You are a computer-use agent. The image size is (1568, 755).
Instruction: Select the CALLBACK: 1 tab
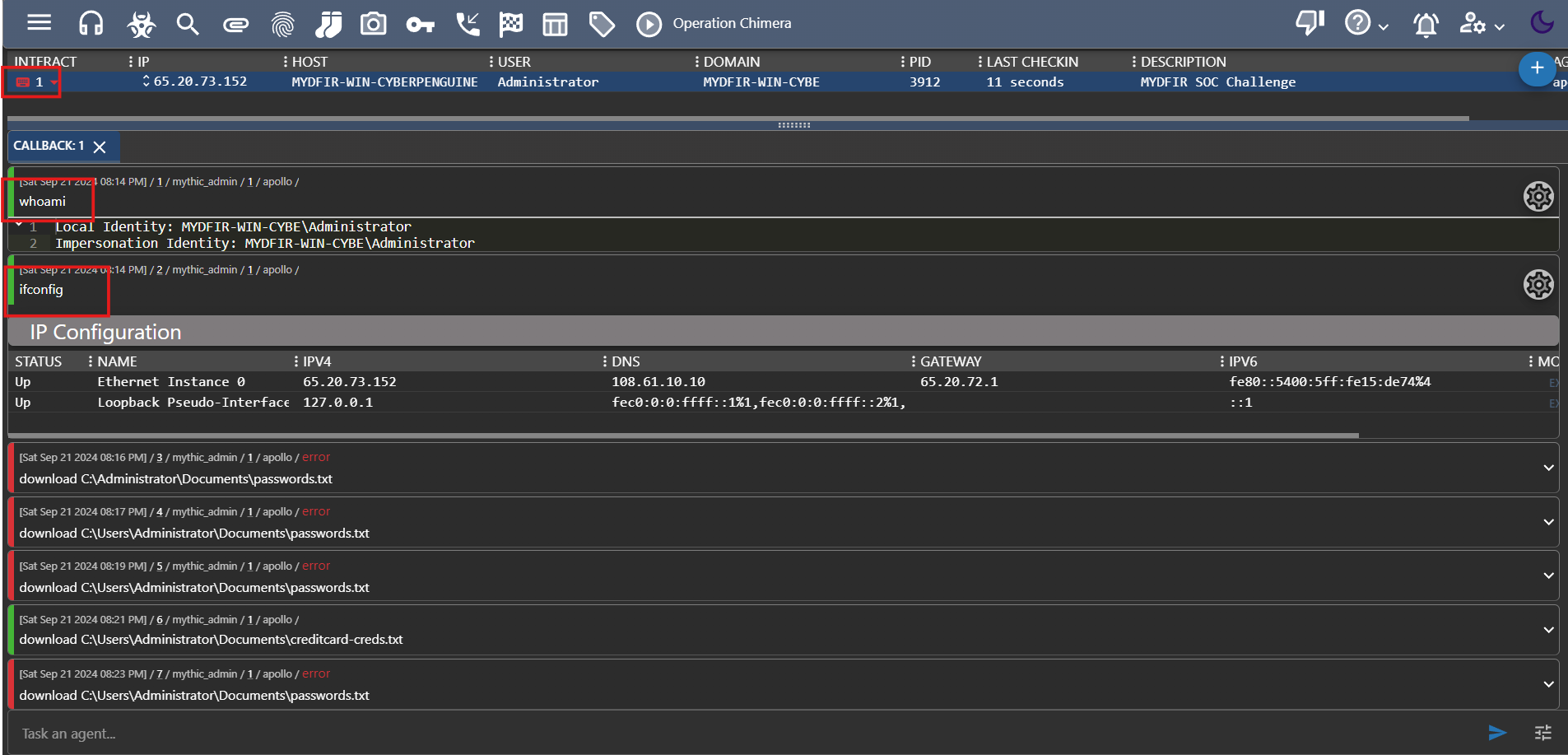point(49,146)
